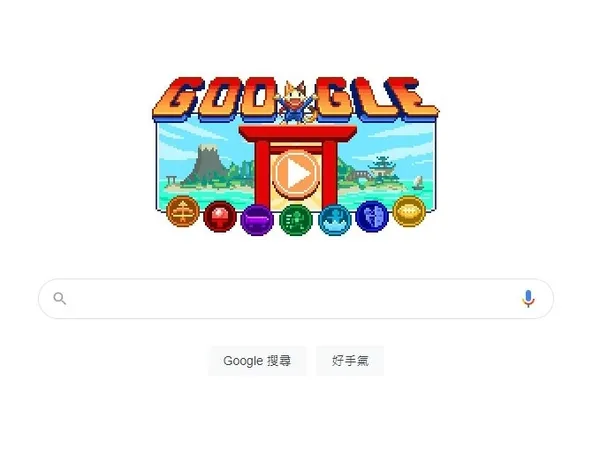Click the dark blue climbing badge
600x450 pixels.
[x=372, y=216]
